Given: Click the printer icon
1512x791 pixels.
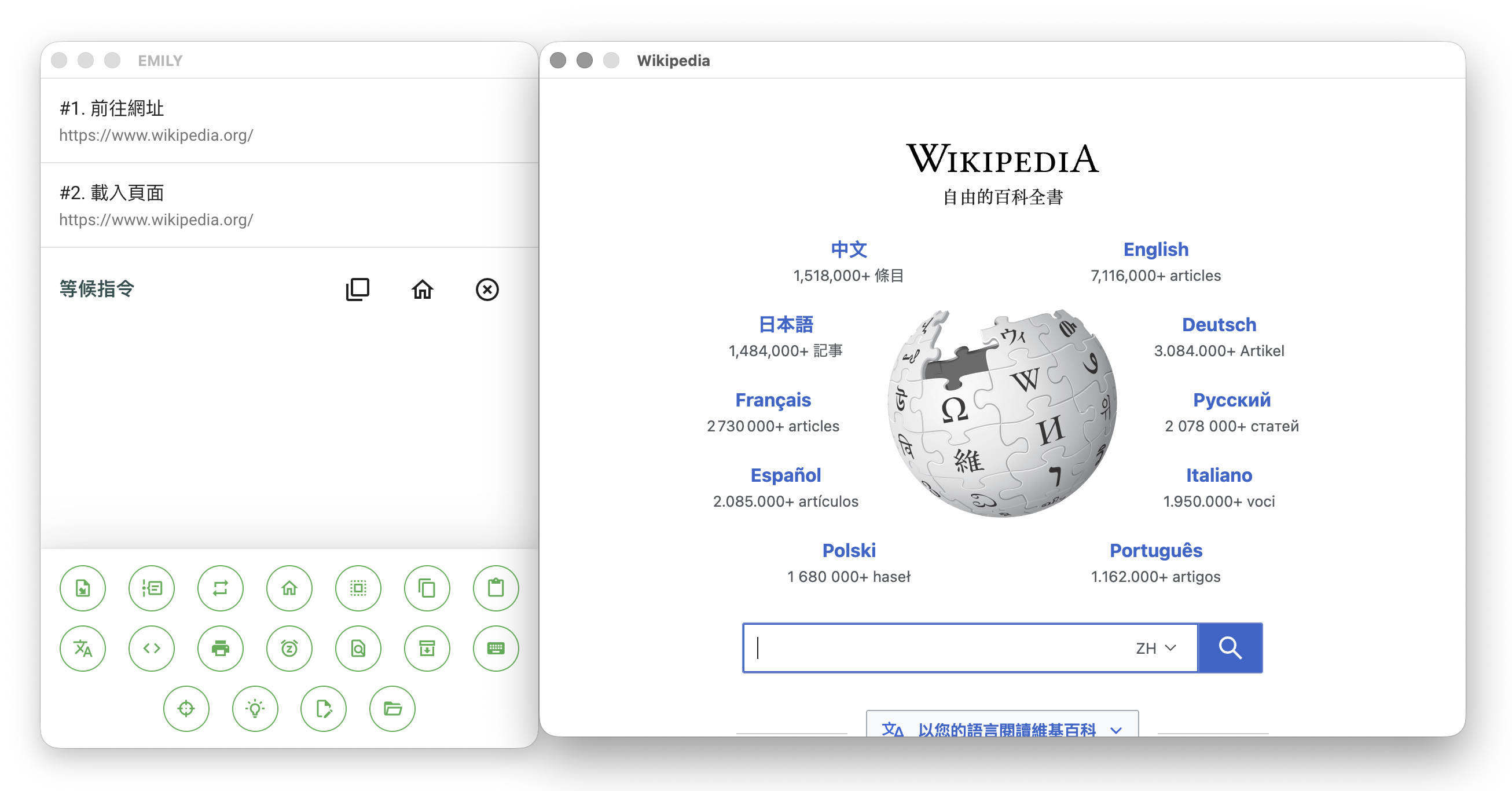Looking at the screenshot, I should pos(220,649).
